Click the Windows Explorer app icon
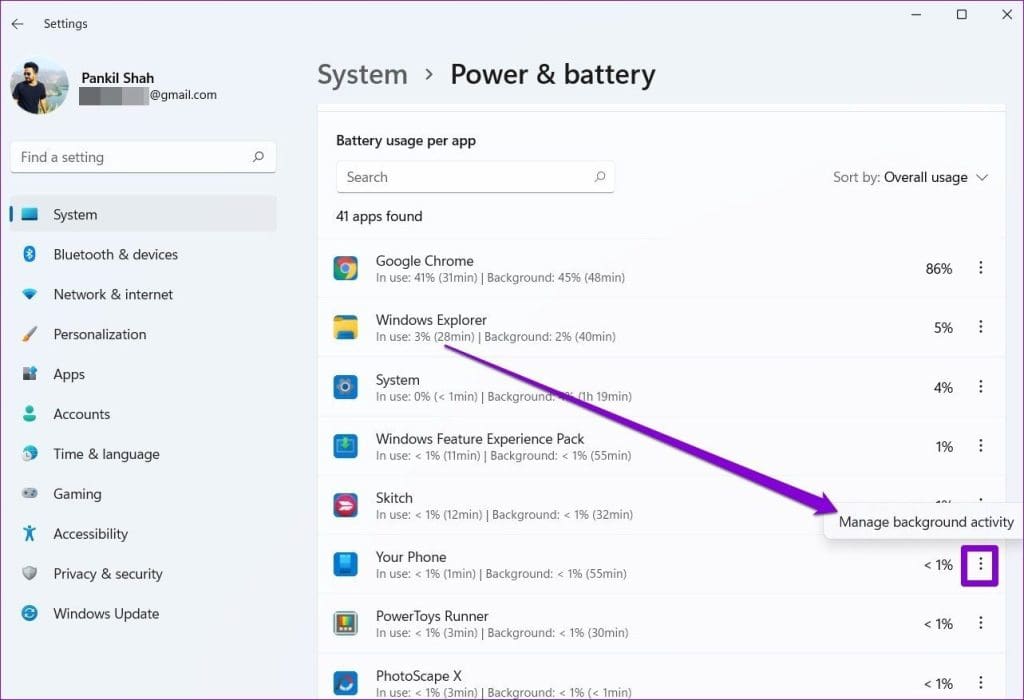Viewport: 1024px width, 700px height. (x=345, y=327)
